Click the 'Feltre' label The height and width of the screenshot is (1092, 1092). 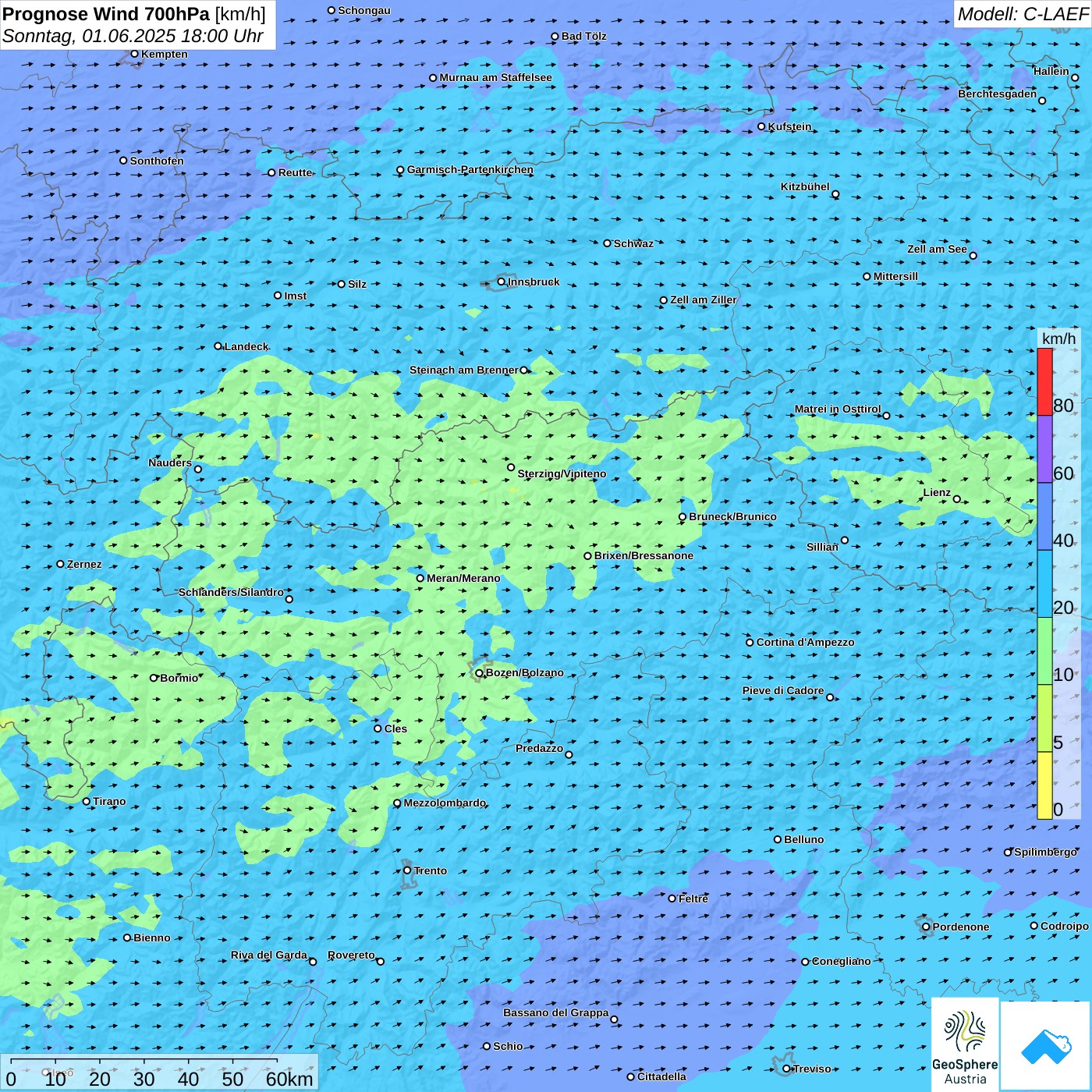click(693, 899)
